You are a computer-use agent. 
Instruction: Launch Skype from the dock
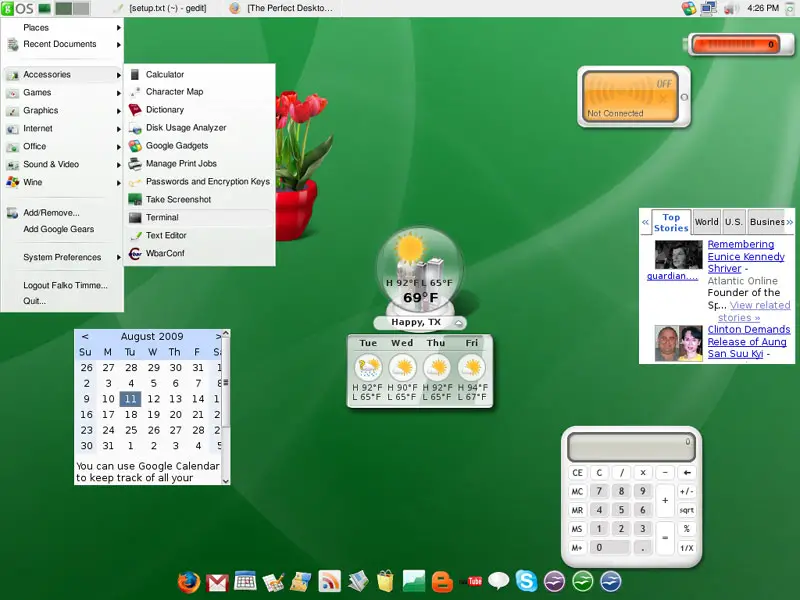[526, 581]
